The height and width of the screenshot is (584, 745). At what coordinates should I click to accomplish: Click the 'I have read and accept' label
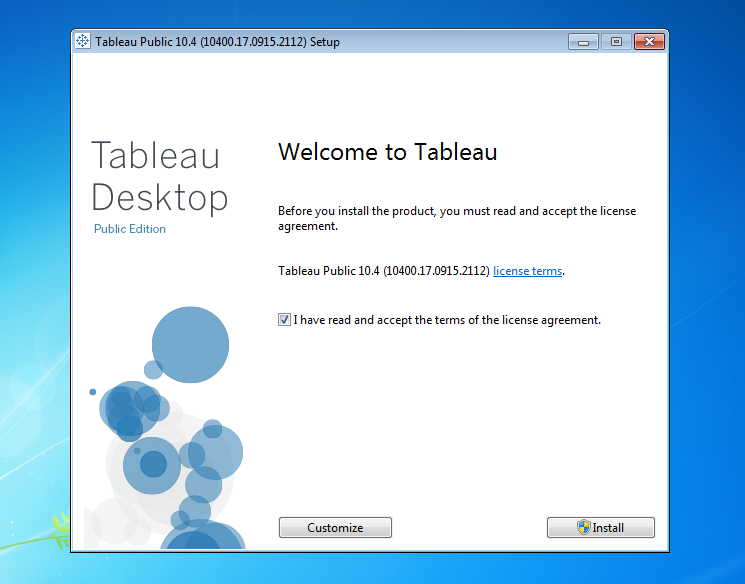point(447,320)
